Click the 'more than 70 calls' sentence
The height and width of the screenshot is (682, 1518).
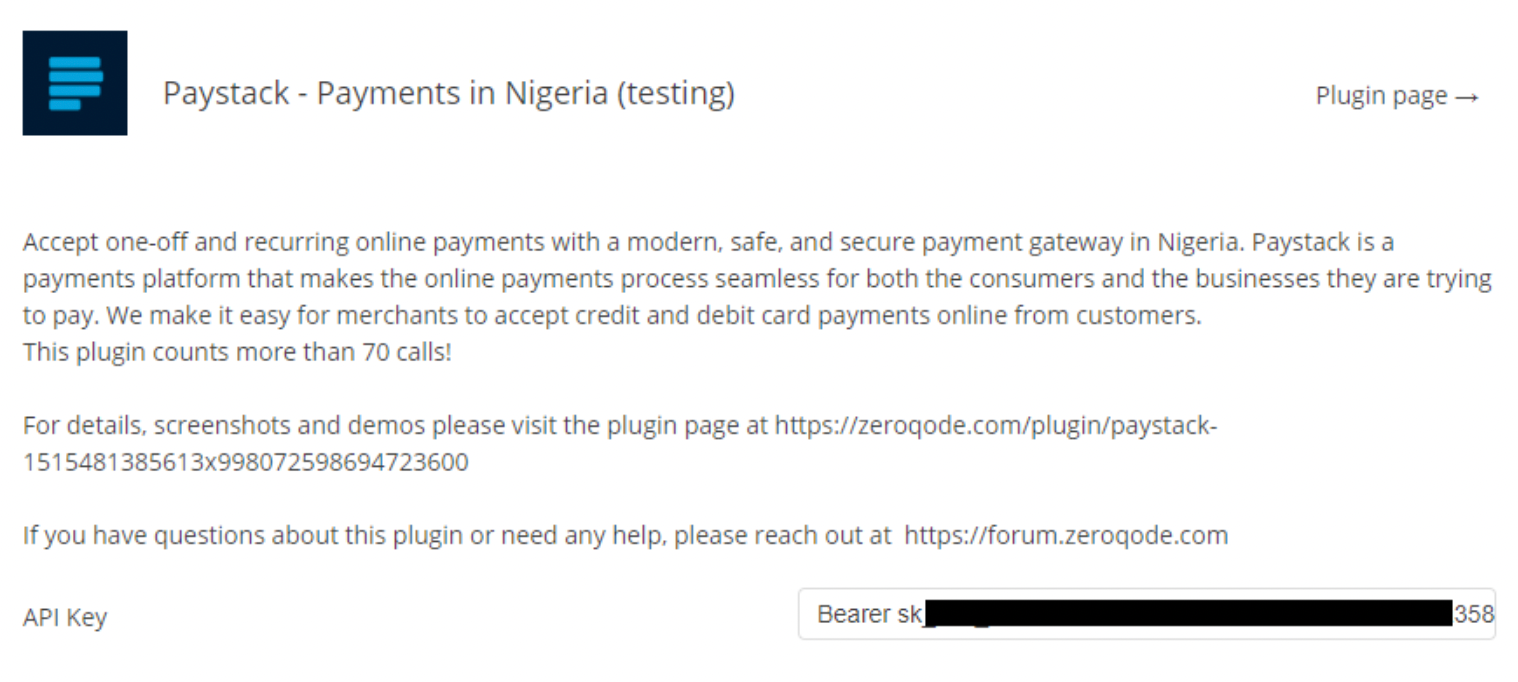tap(237, 352)
